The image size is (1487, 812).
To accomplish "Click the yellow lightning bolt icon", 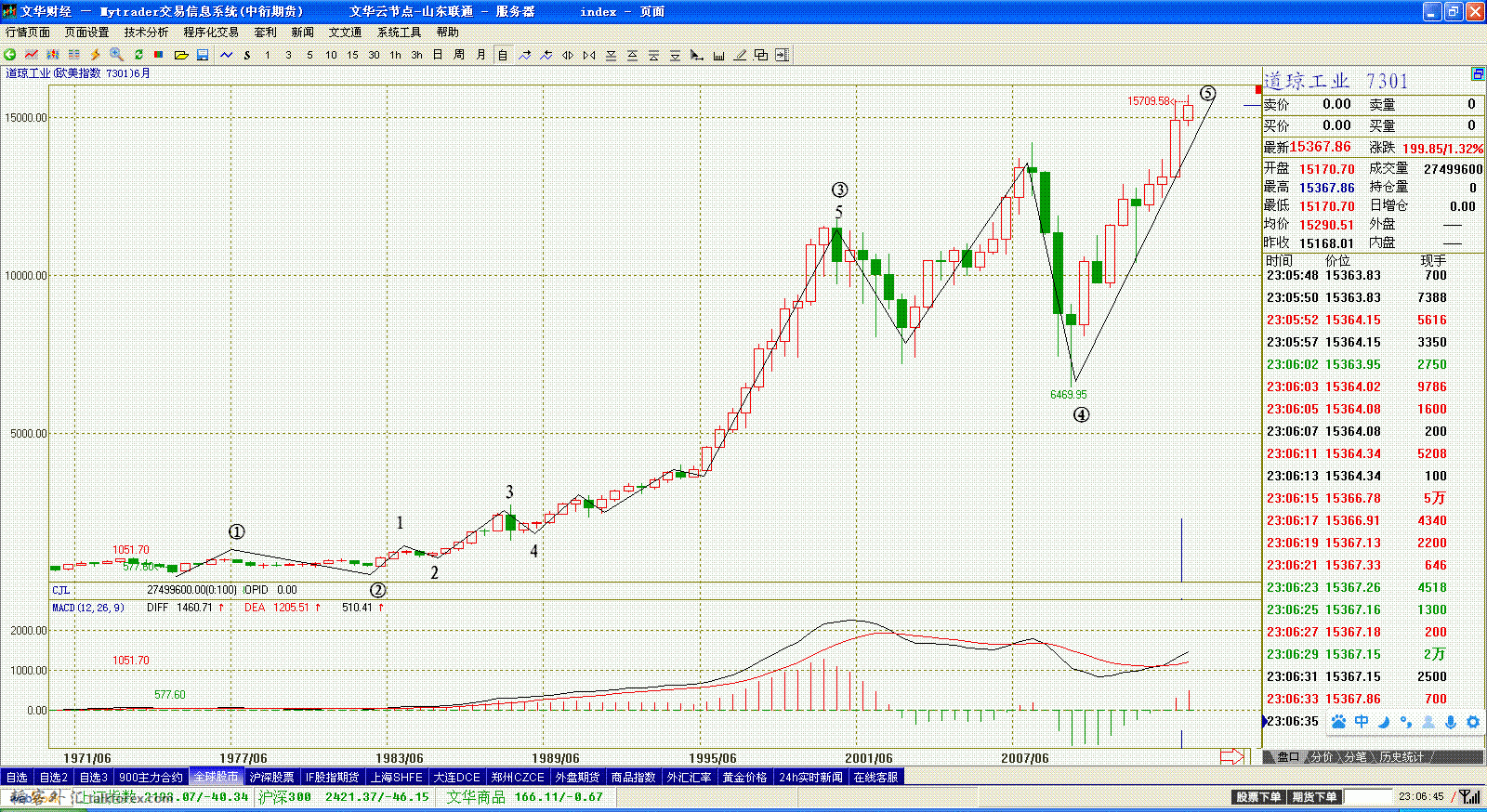I will [95, 55].
